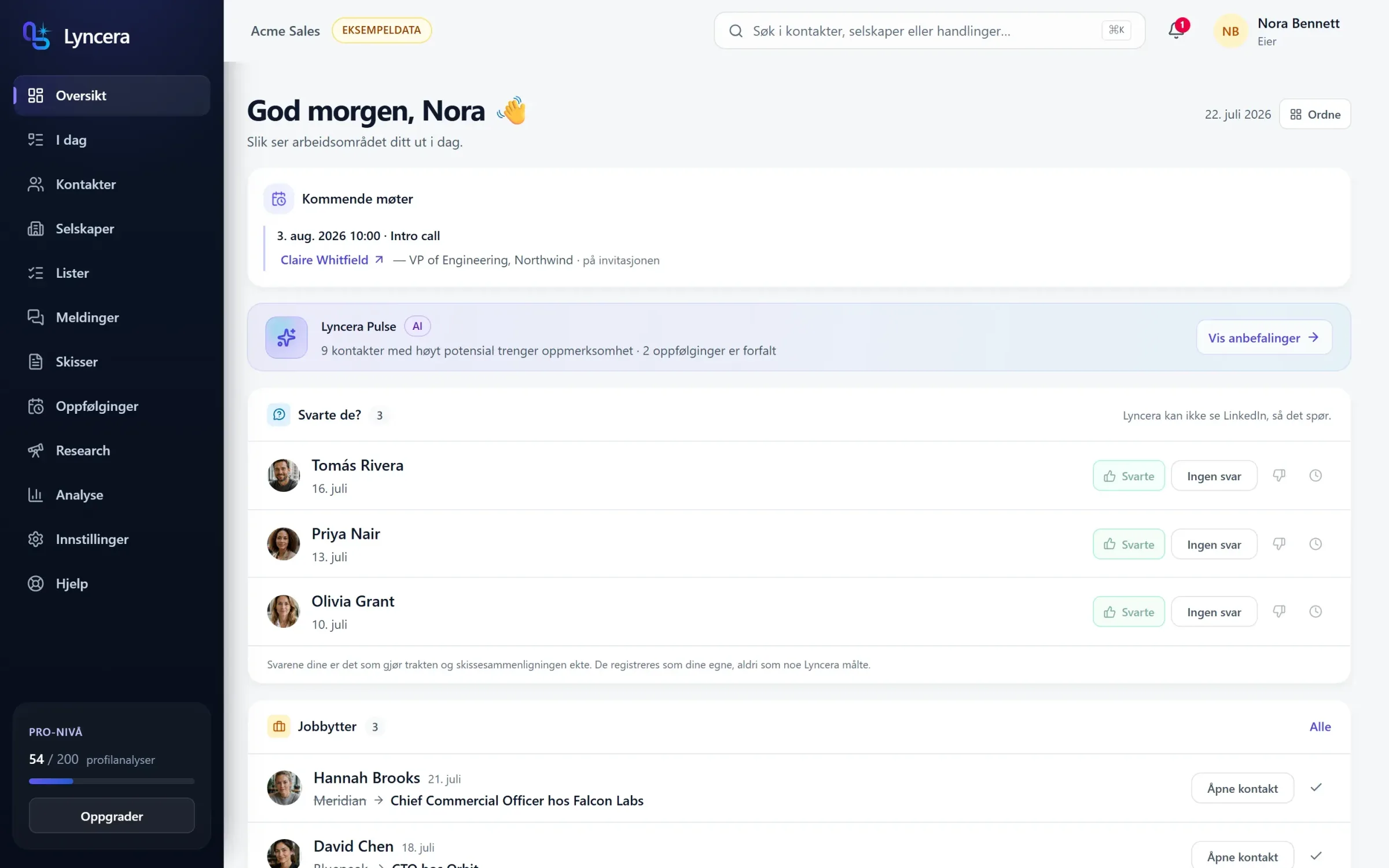The width and height of the screenshot is (1389, 868).
Task: Click the Lyncera Pulse sparkle icon
Action: tap(286, 337)
